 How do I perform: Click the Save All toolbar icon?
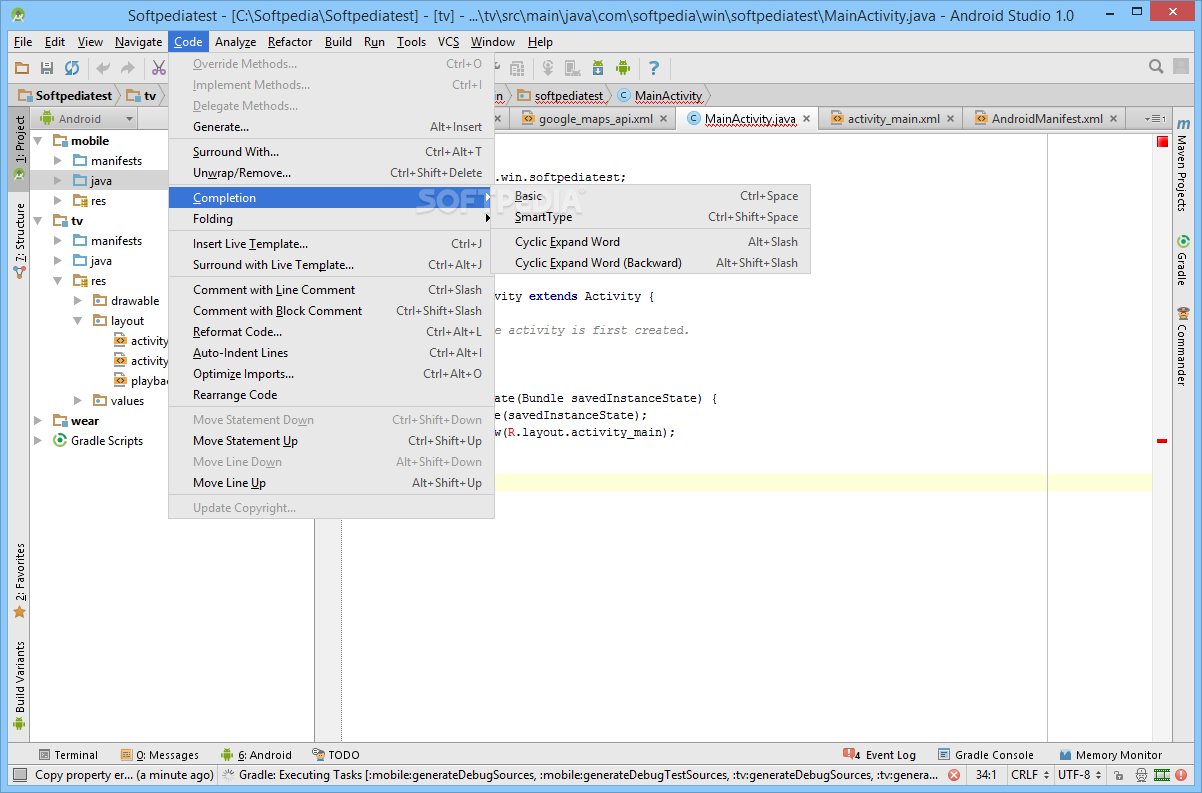pyautogui.click(x=46, y=68)
